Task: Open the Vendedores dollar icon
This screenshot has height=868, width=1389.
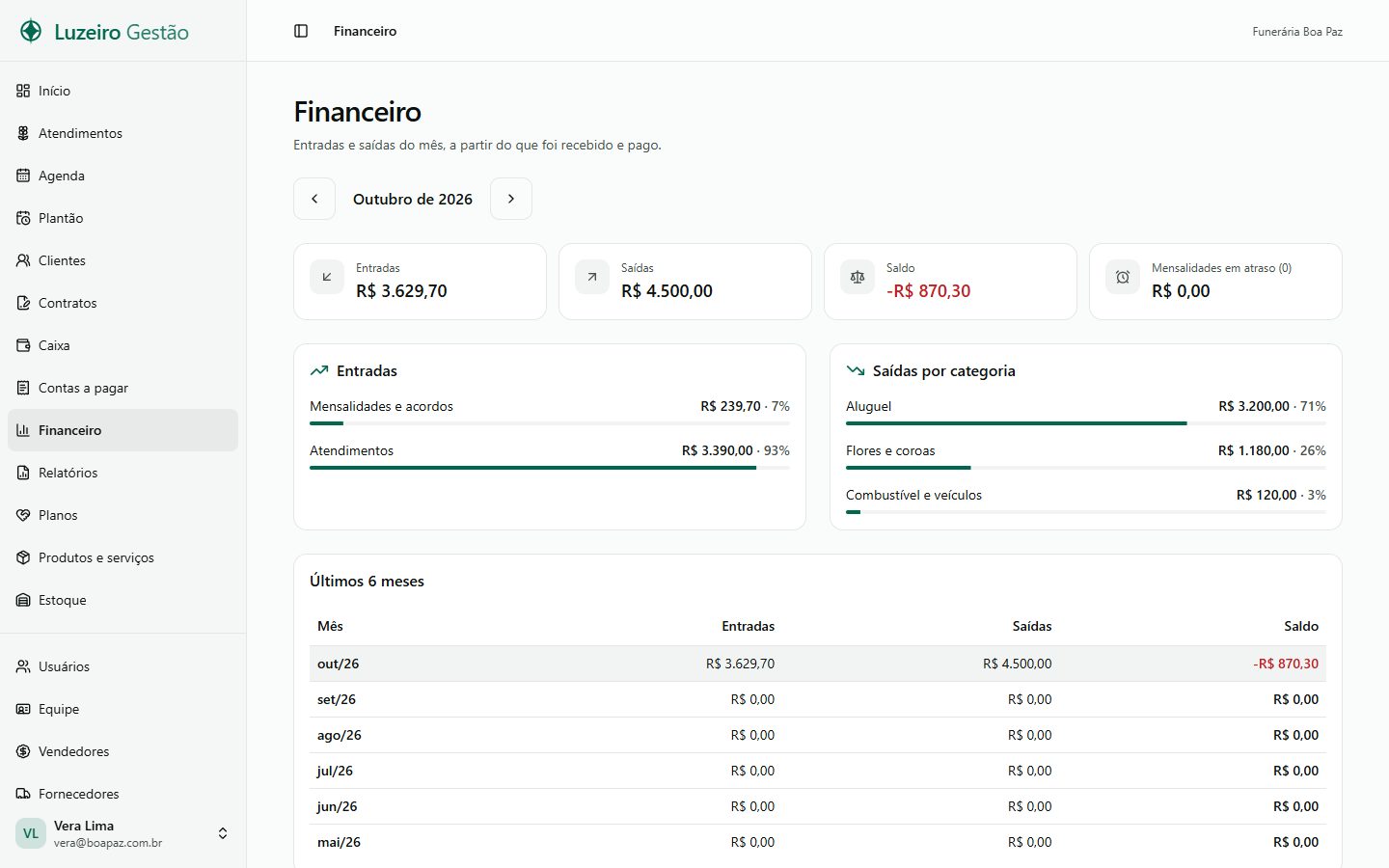Action: [23, 751]
